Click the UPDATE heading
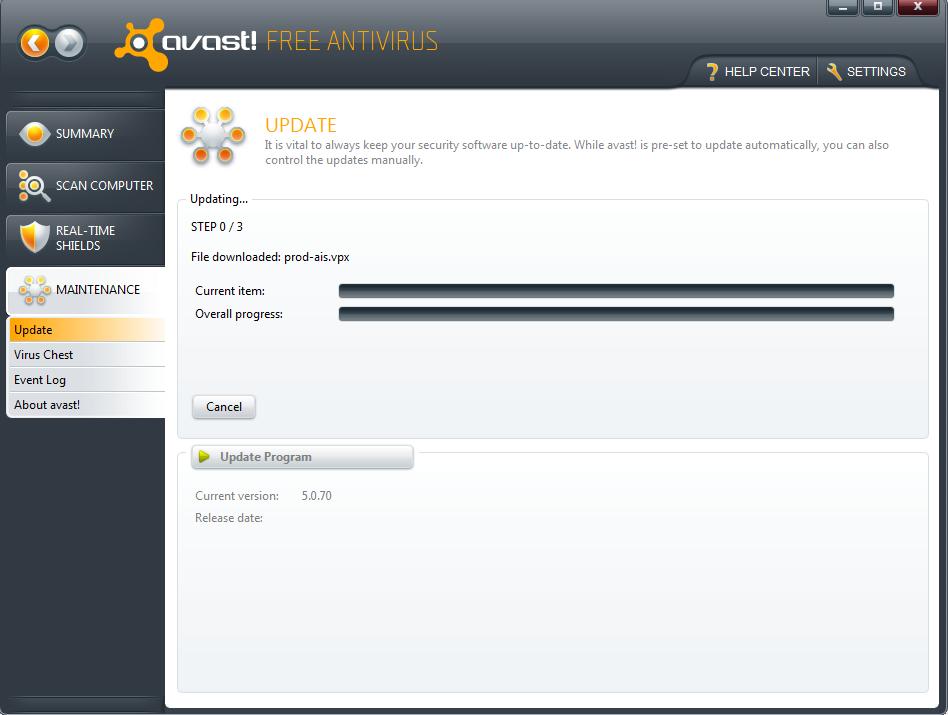948x715 pixels. pyautogui.click(x=300, y=125)
